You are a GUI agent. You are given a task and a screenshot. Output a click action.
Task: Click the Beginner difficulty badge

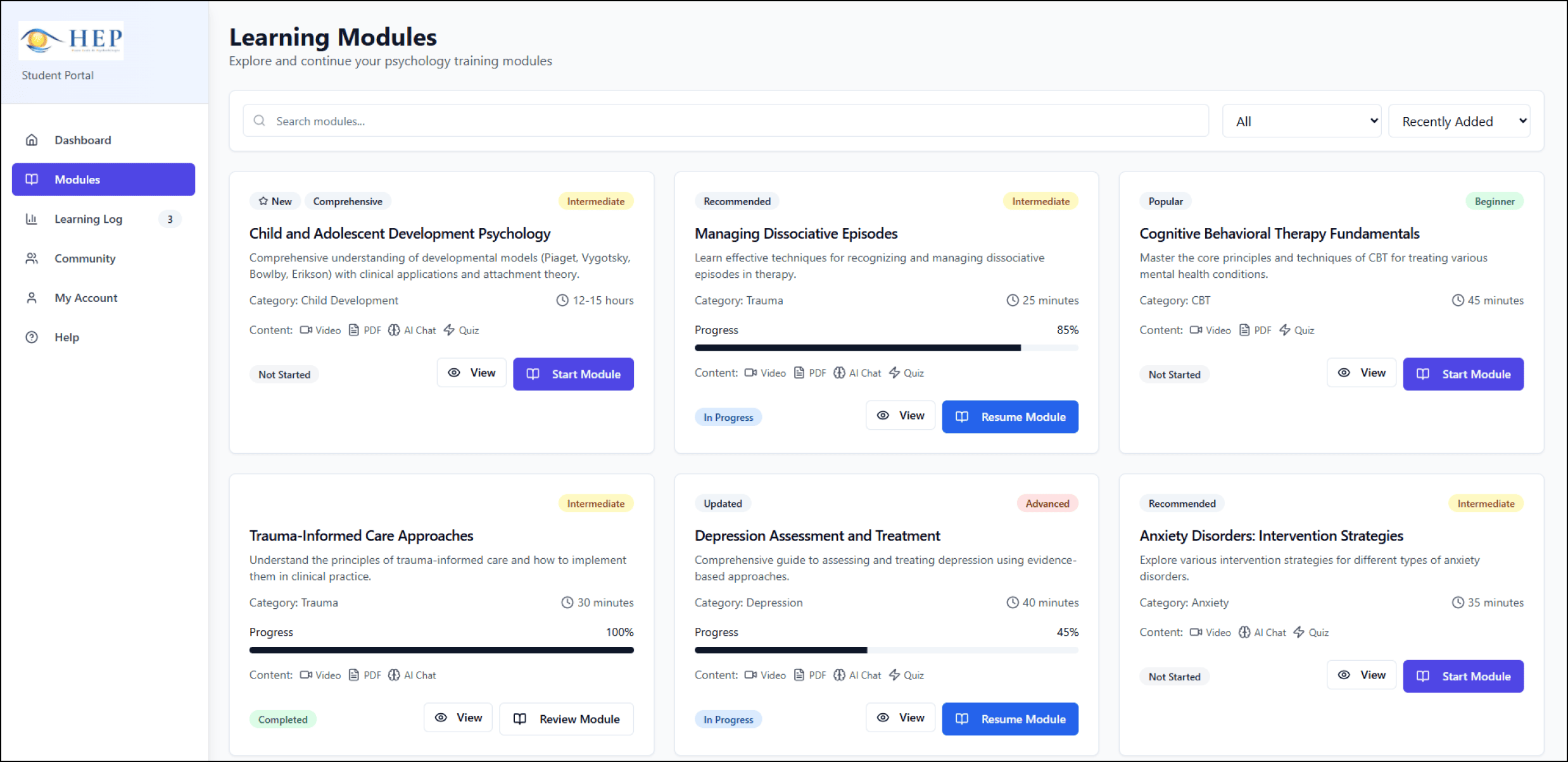click(1495, 201)
